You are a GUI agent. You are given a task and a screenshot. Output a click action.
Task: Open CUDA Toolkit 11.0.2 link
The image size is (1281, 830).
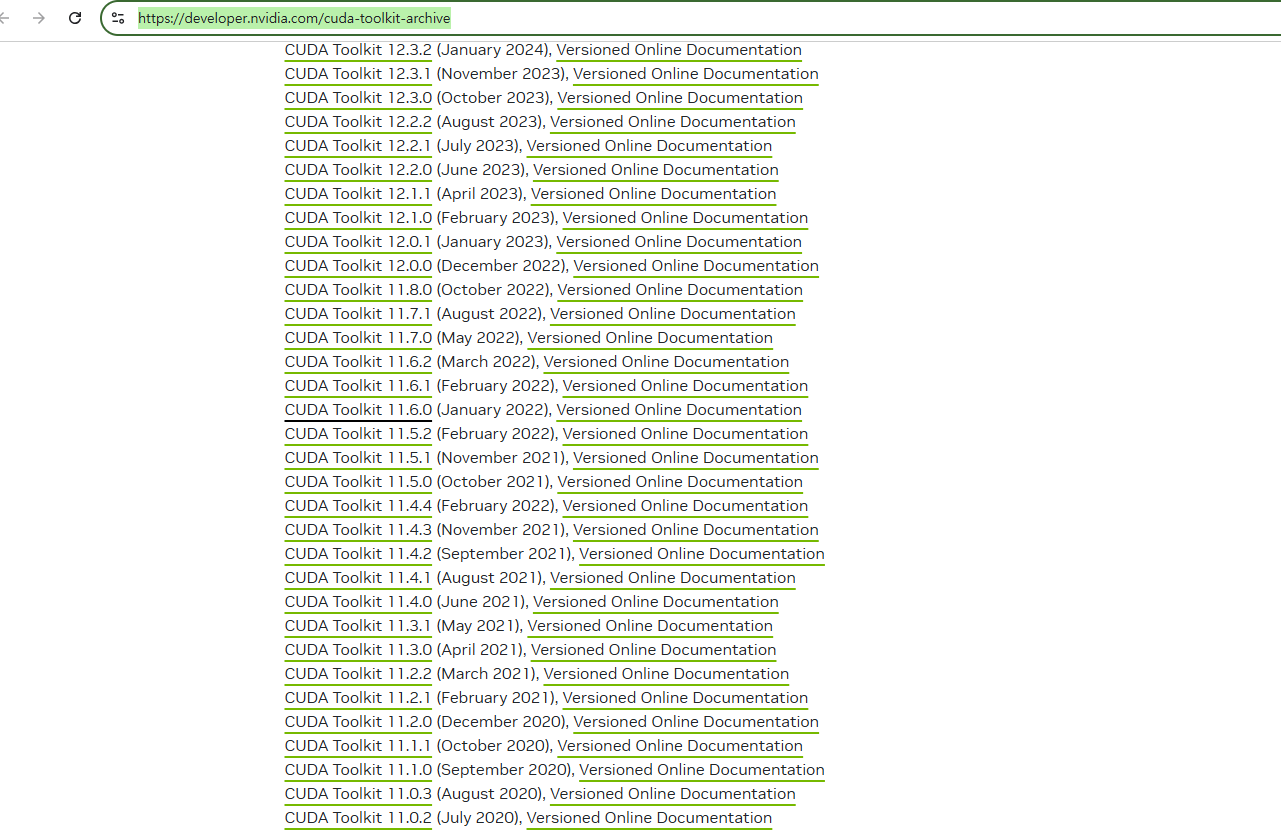tap(358, 818)
